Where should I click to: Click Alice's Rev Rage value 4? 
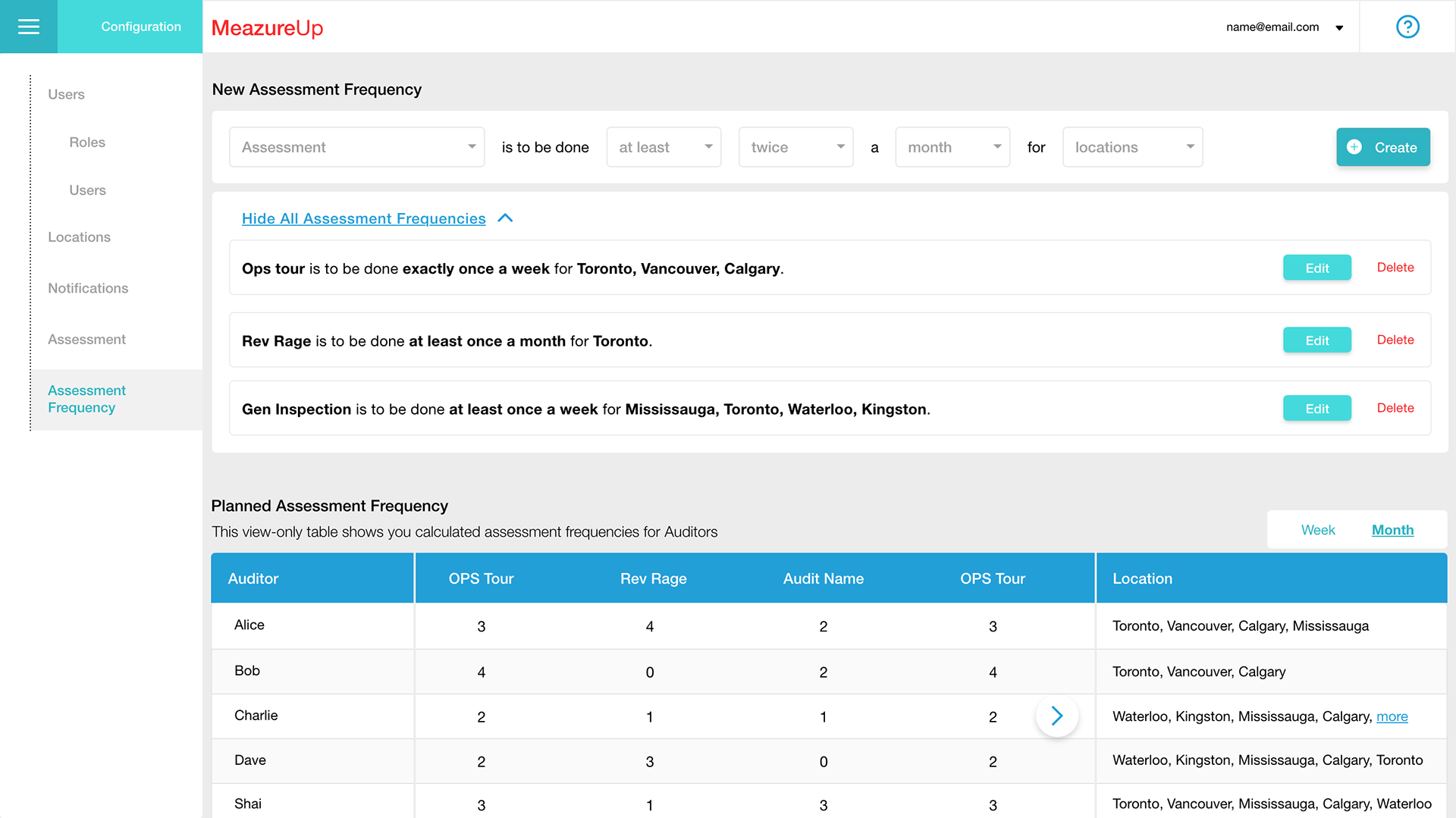click(650, 627)
